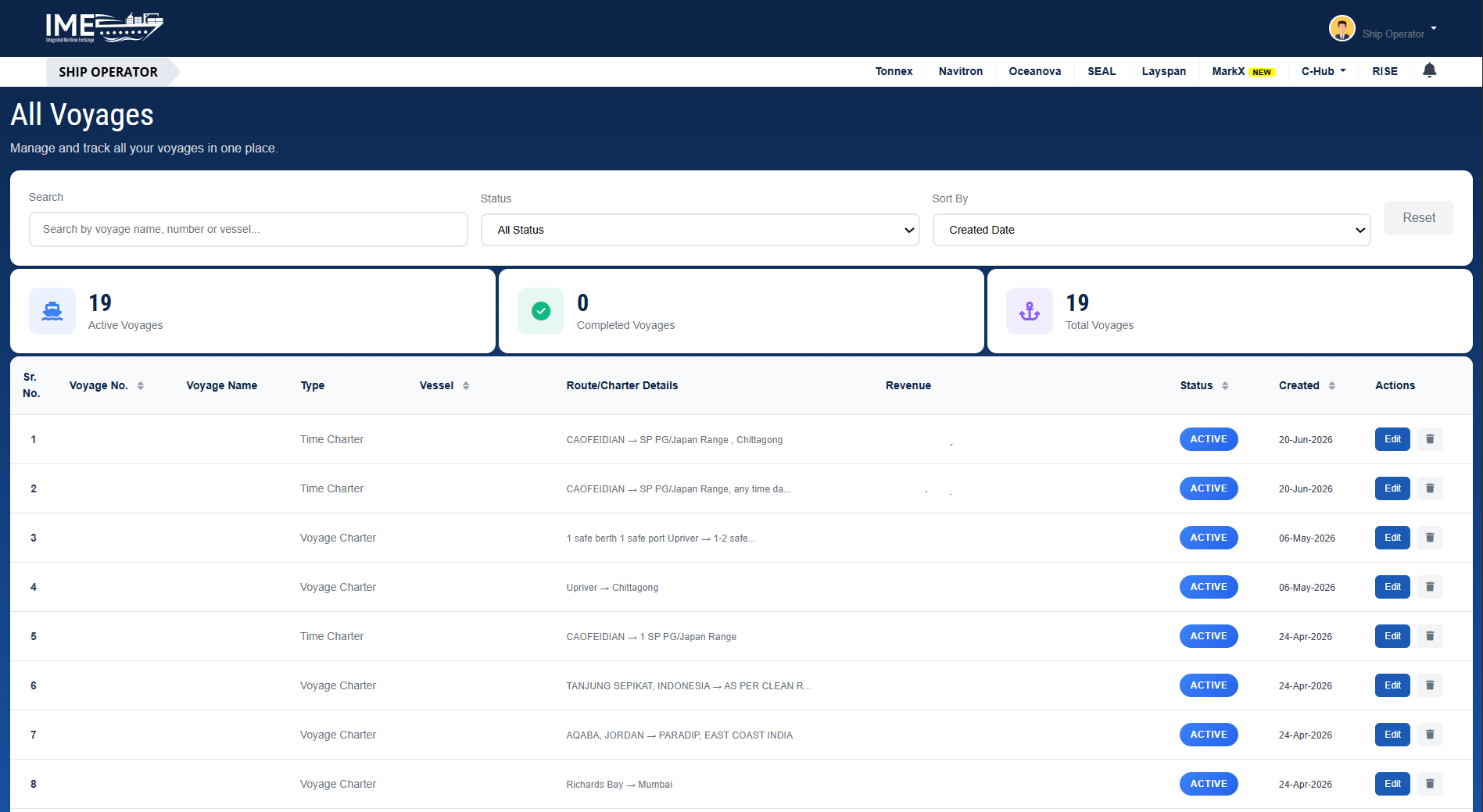This screenshot has height=812, width=1483.
Task: Edit voyage row 8
Action: [x=1392, y=784]
